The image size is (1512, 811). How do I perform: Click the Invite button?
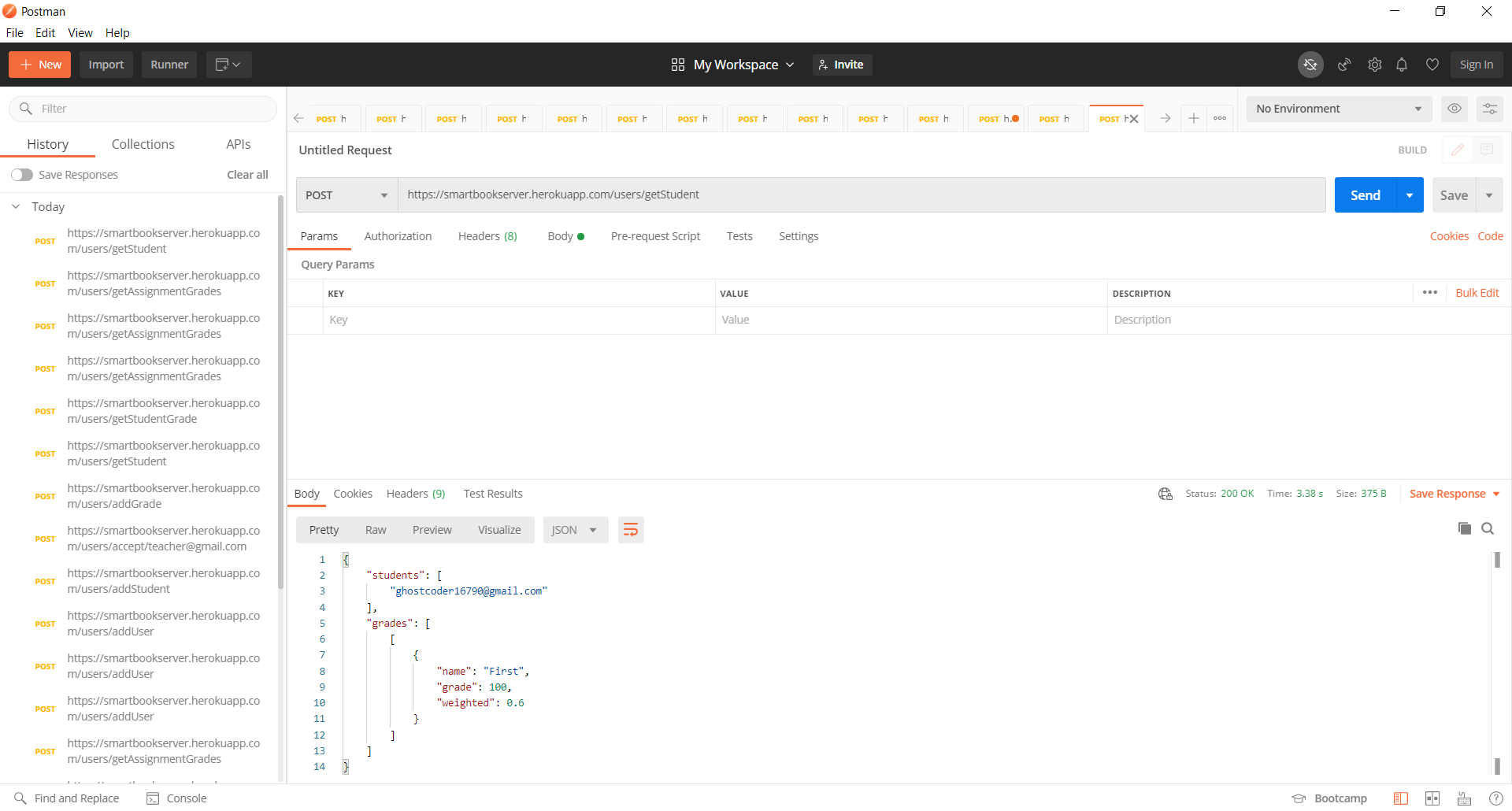842,65
